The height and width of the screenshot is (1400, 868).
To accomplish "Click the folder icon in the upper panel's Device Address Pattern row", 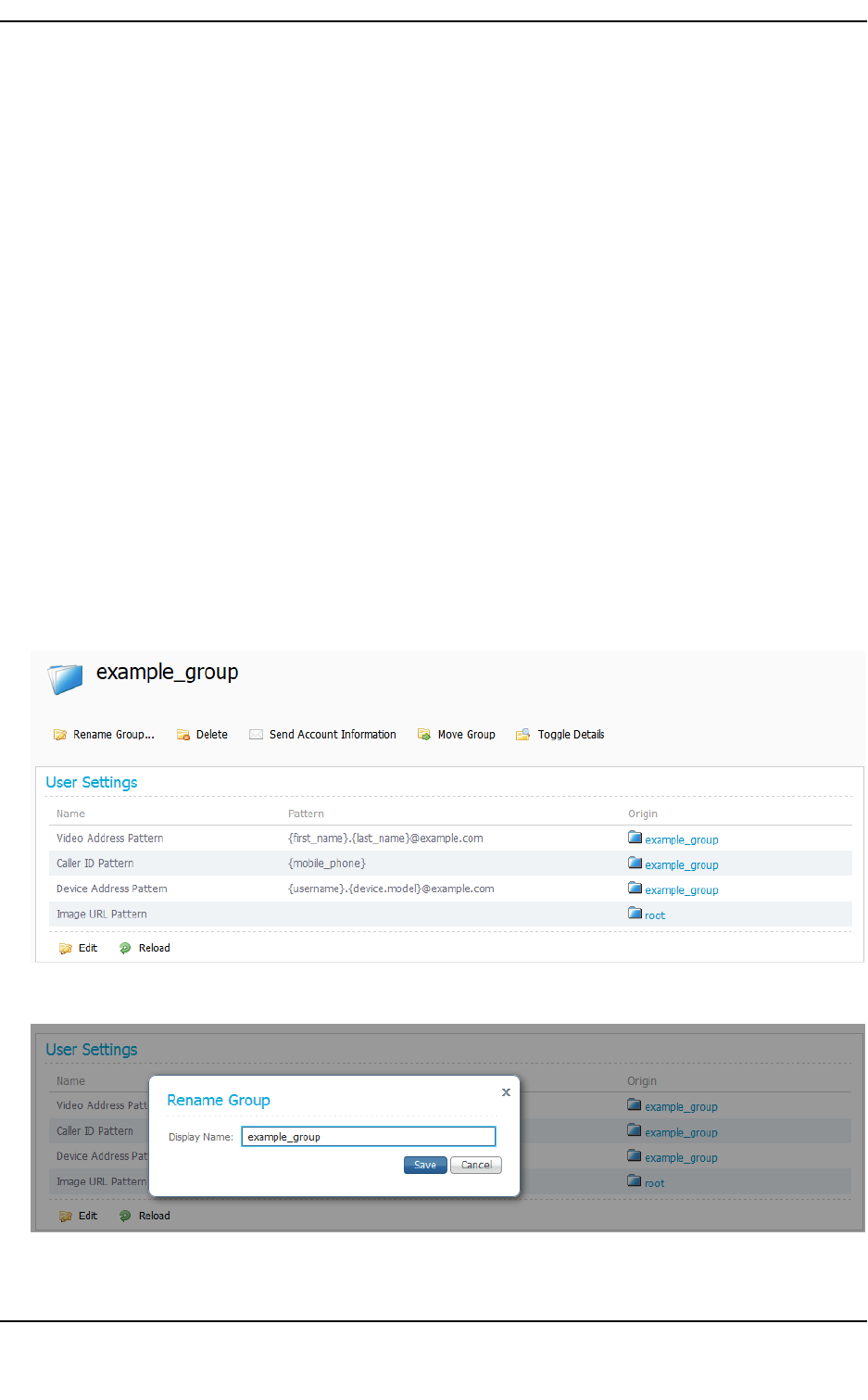I will tap(635, 888).
